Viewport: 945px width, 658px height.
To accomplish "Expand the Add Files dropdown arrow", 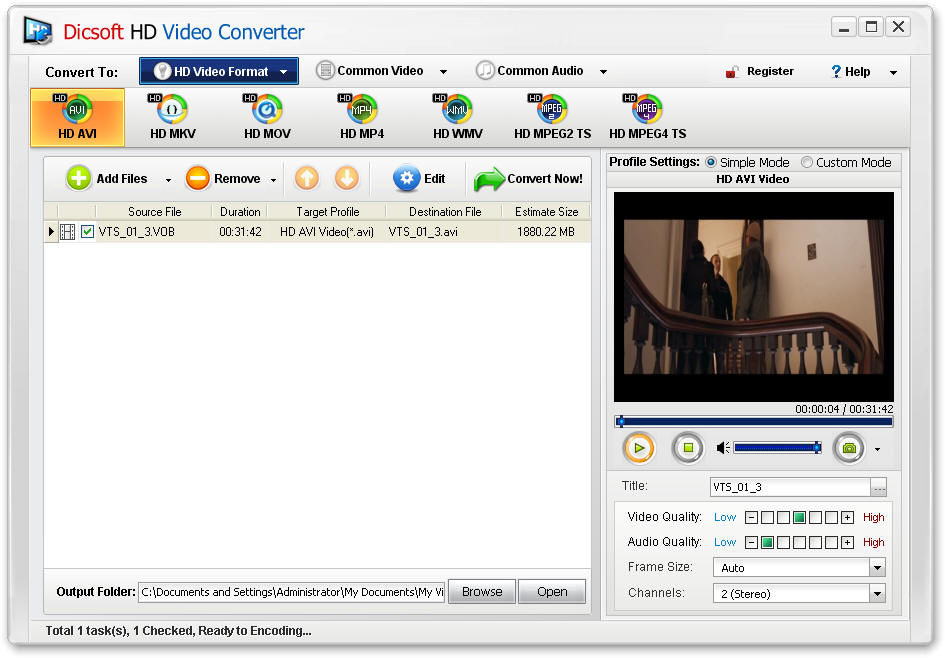I will (x=168, y=180).
